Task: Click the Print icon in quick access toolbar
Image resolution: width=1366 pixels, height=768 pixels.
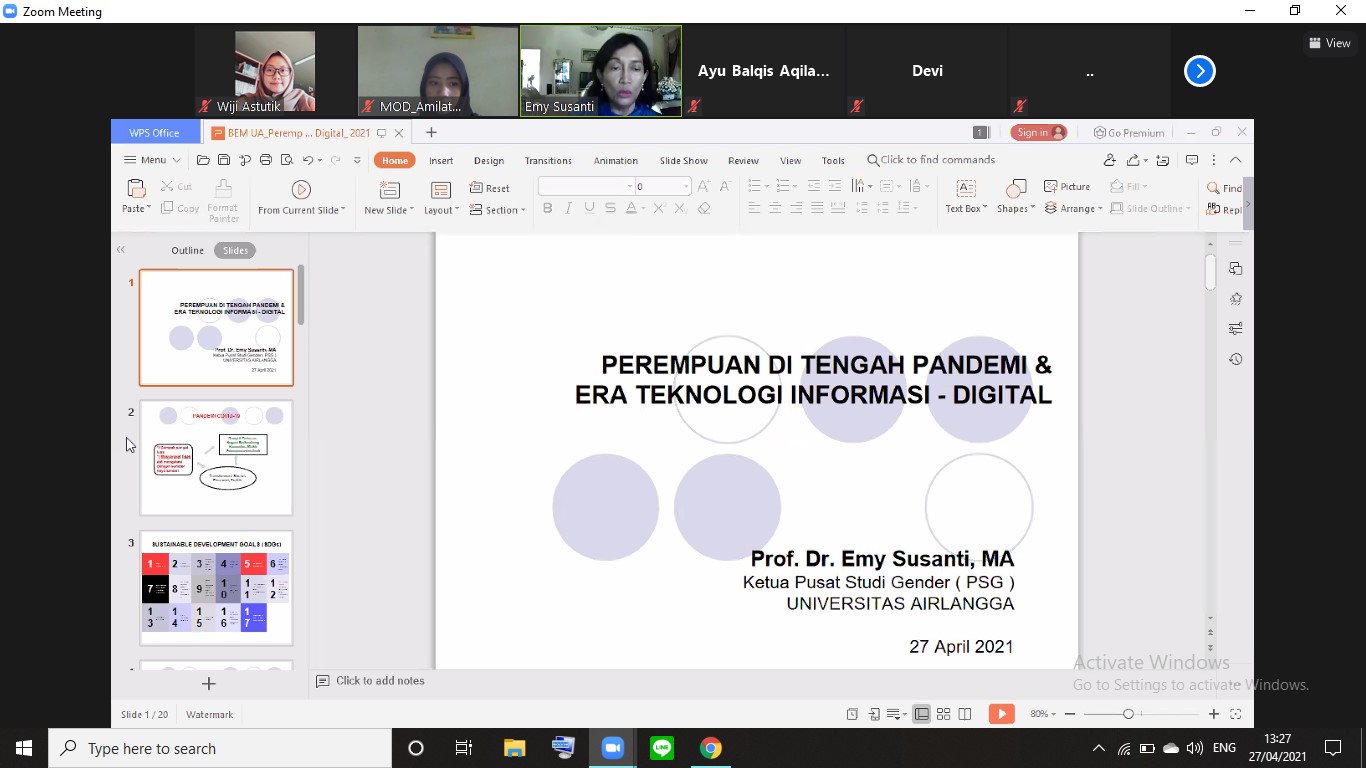Action: [x=265, y=160]
